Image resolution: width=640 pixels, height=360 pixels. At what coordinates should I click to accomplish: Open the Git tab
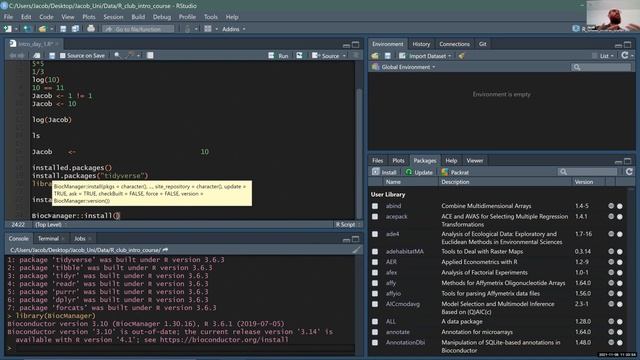[x=482, y=44]
